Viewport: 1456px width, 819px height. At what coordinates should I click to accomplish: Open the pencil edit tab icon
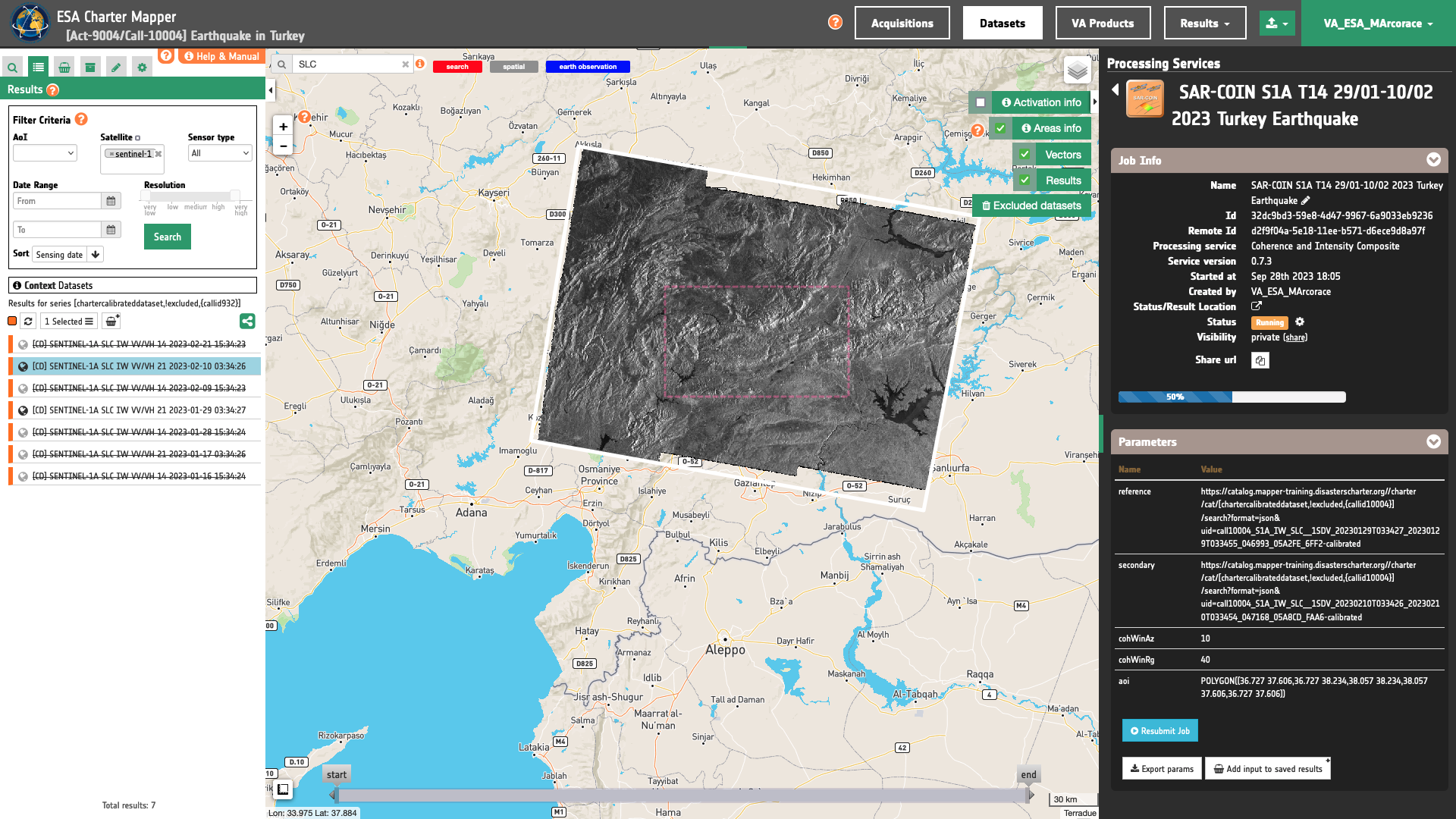pos(116,67)
